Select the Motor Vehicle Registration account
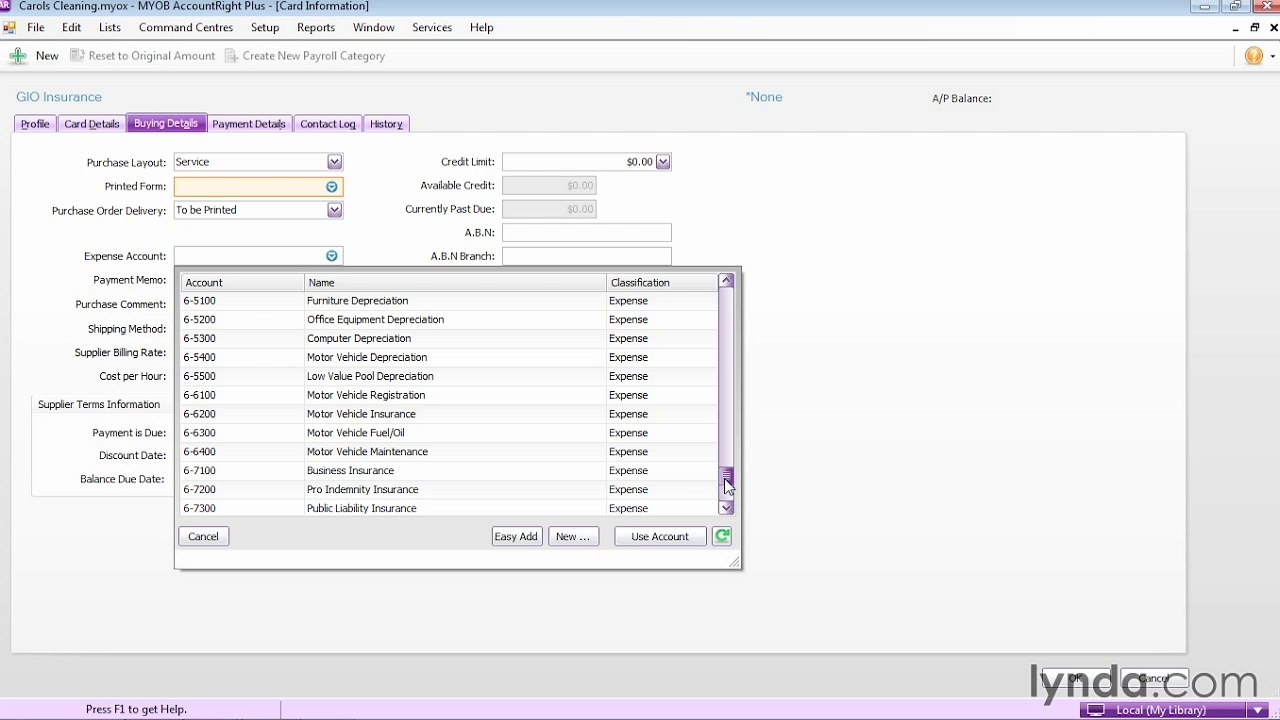Image resolution: width=1280 pixels, height=720 pixels. [x=449, y=395]
